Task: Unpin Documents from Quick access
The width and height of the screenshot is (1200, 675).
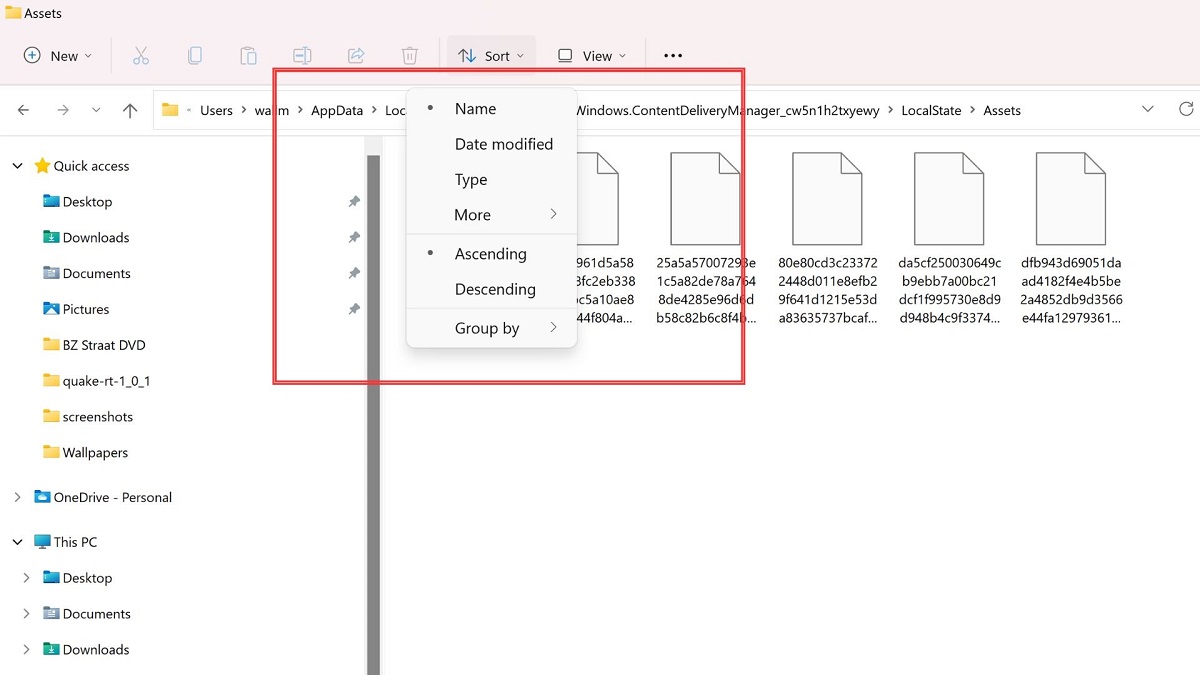Action: [x=353, y=273]
